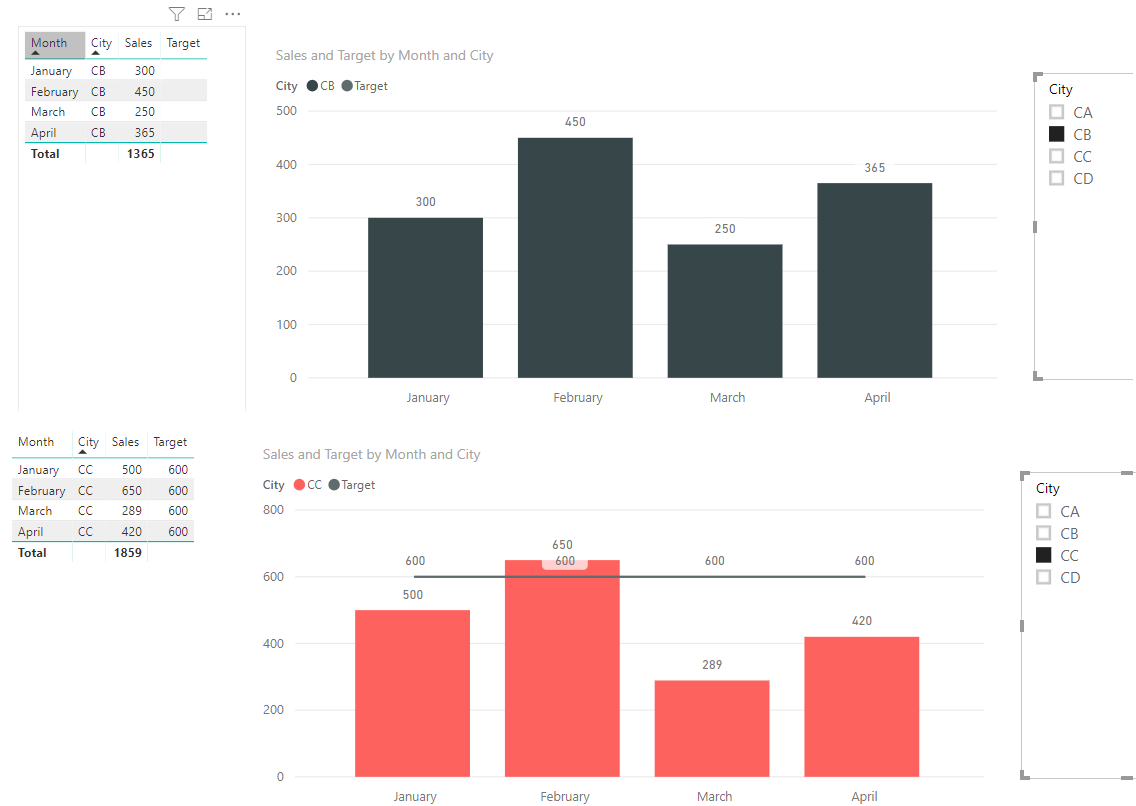Check CC in the top City slicer
Screen dimensions: 1136x806
point(1056,156)
